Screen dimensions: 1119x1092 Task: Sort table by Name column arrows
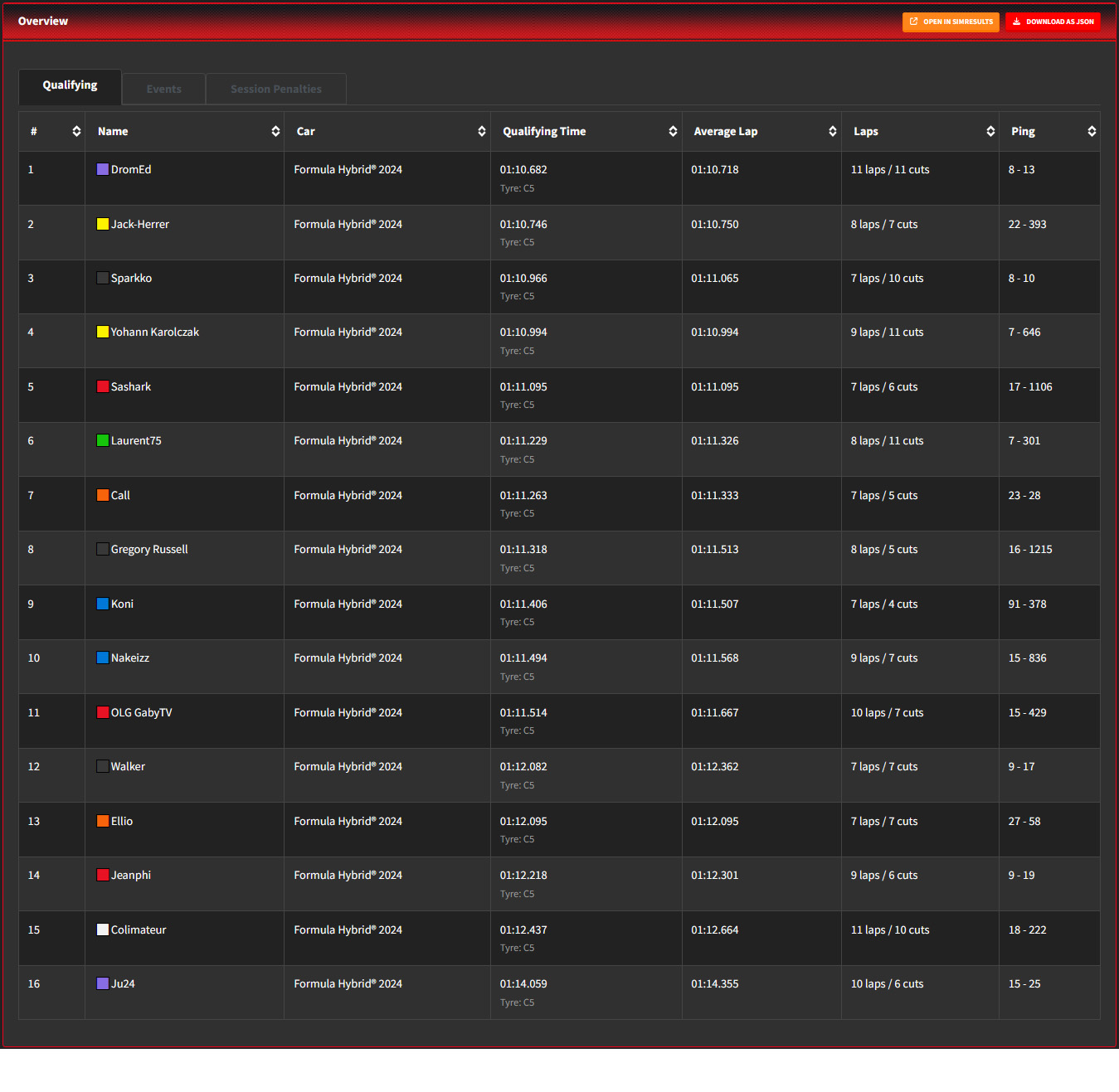pos(275,132)
